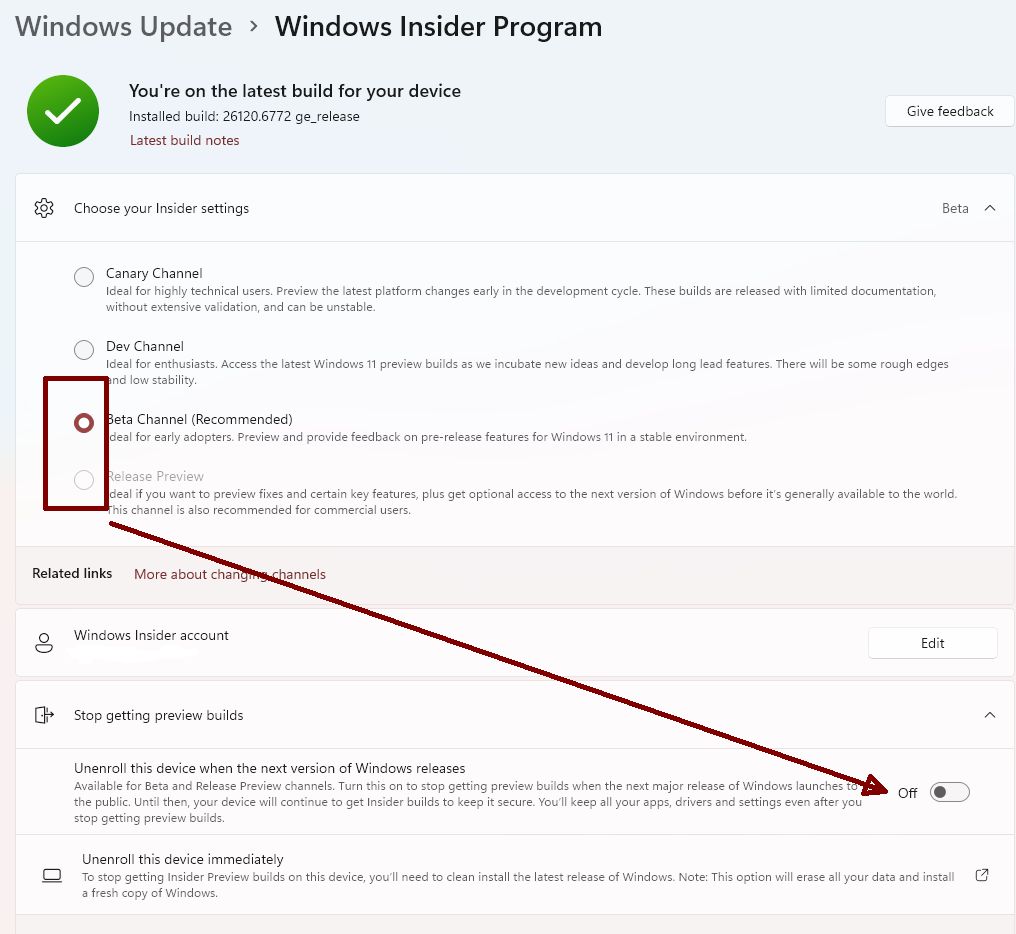Go back to Windows Update breadcrumb
The width and height of the screenshot is (1016, 934).
pos(123,27)
